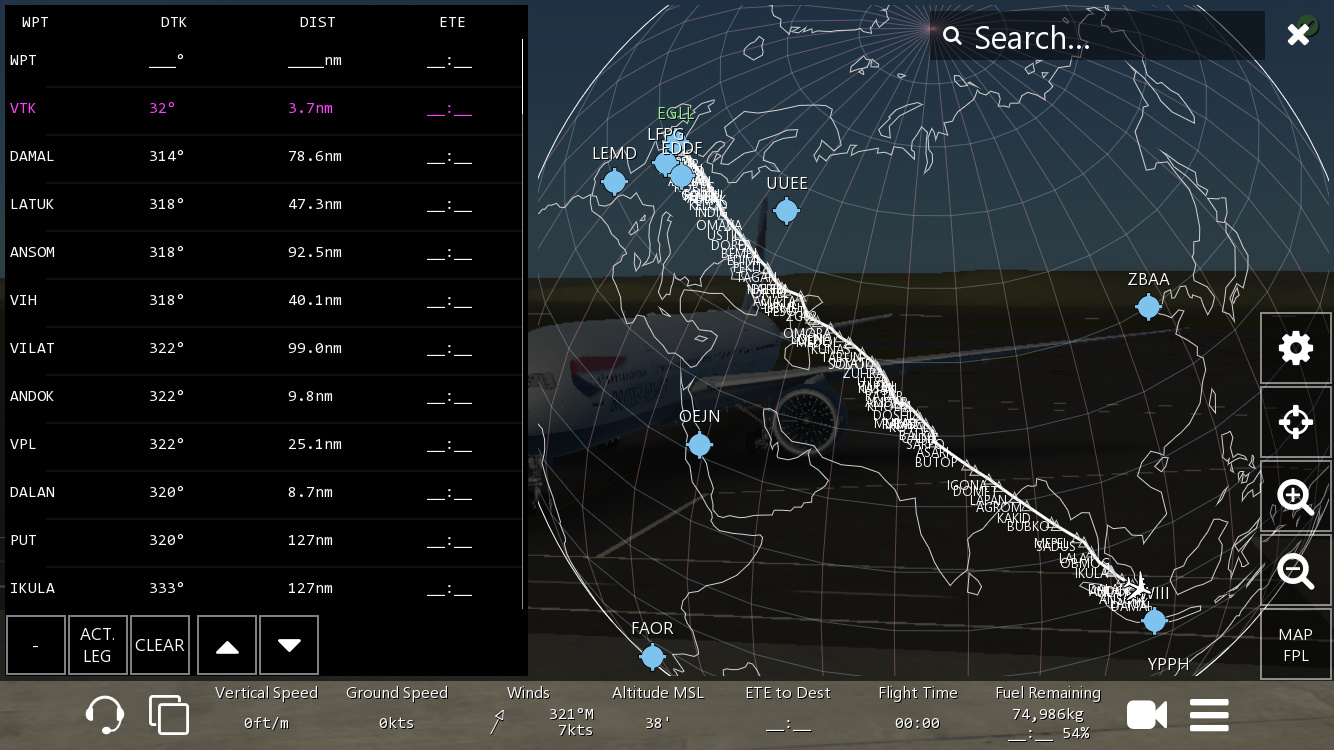
Task: Select the VILAT waypoint row
Action: (x=264, y=348)
